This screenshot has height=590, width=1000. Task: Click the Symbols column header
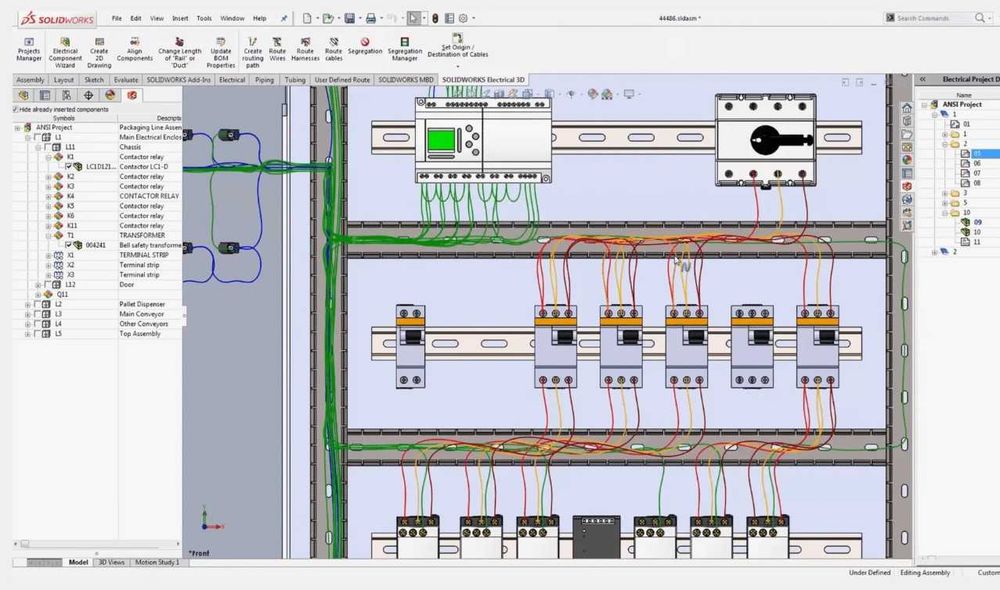64,118
